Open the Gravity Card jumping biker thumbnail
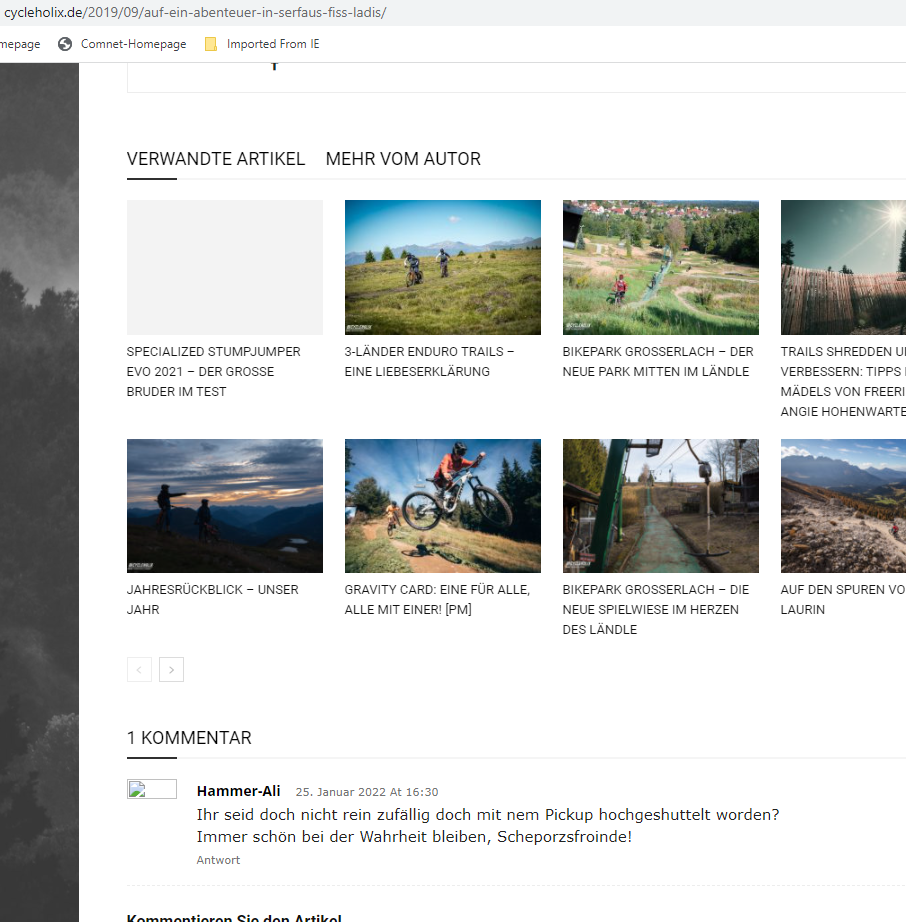Viewport: 906px width, 922px height. pos(442,506)
